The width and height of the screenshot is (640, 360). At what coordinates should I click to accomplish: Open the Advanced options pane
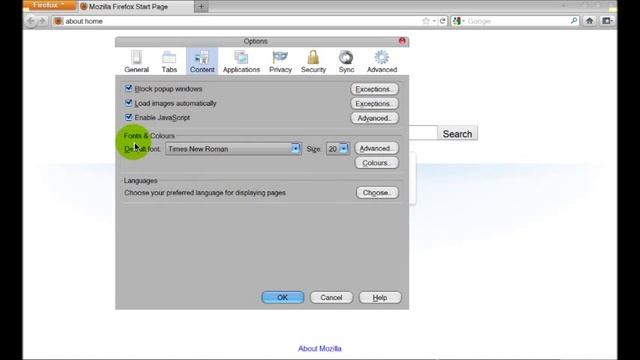pos(382,62)
